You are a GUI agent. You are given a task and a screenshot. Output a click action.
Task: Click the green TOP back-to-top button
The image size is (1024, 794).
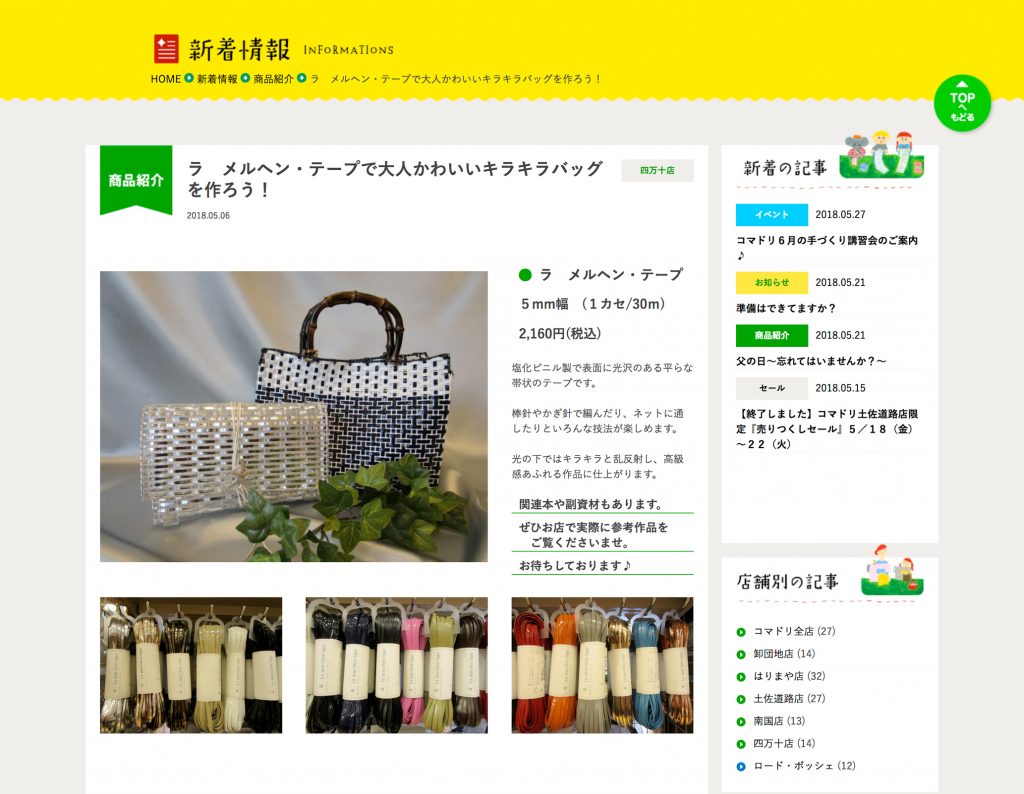[961, 103]
